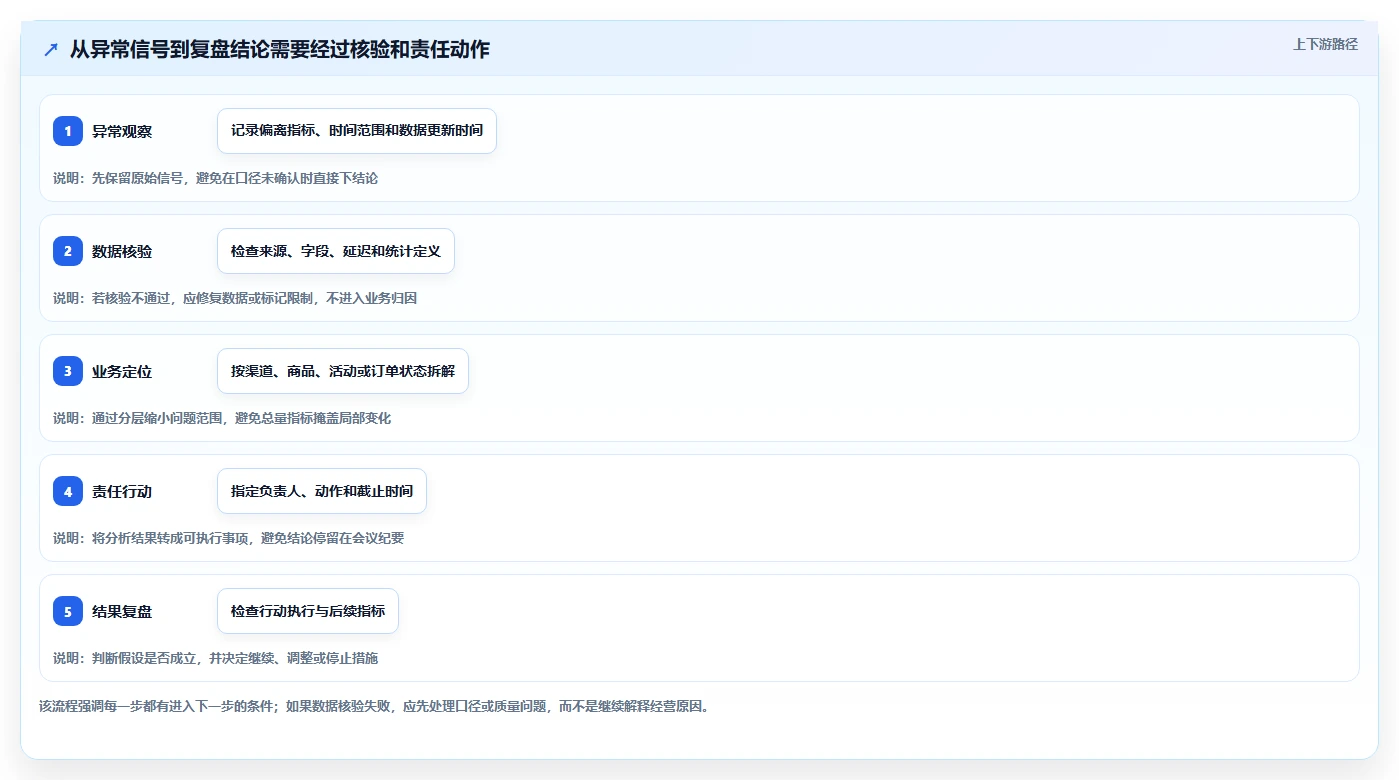Image resolution: width=1399 pixels, height=780 pixels.
Task: Click the 指定负责人、动作和截止时间 chip
Action: pos(322,491)
